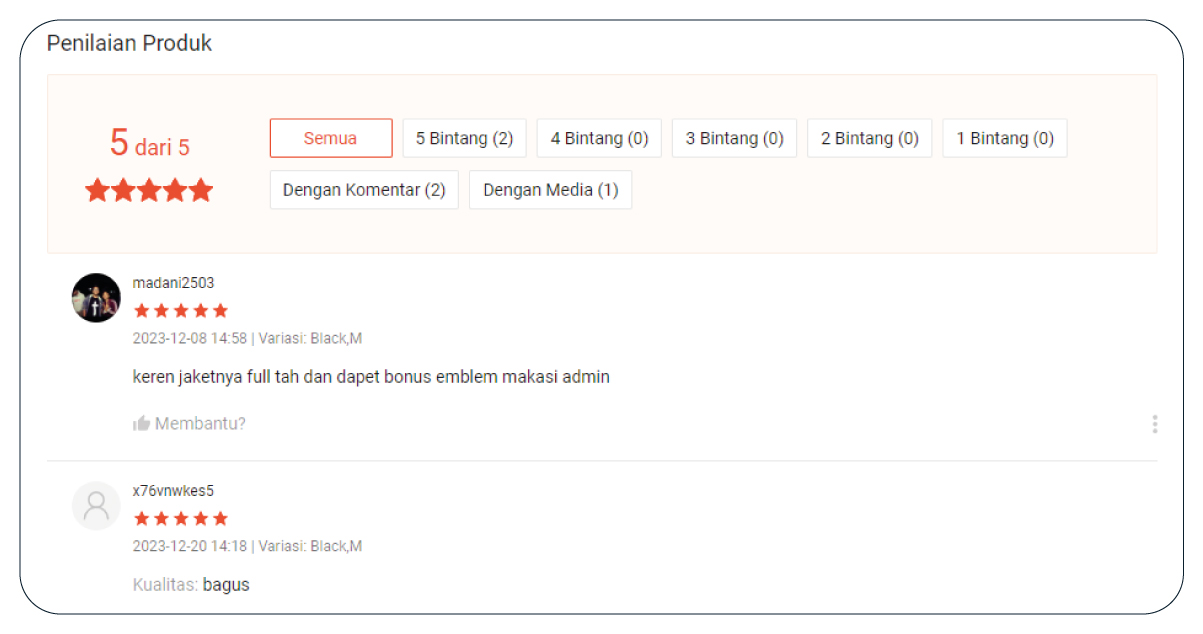This screenshot has width=1203, height=634.
Task: Click Membantu? text on first review
Action: (200, 423)
